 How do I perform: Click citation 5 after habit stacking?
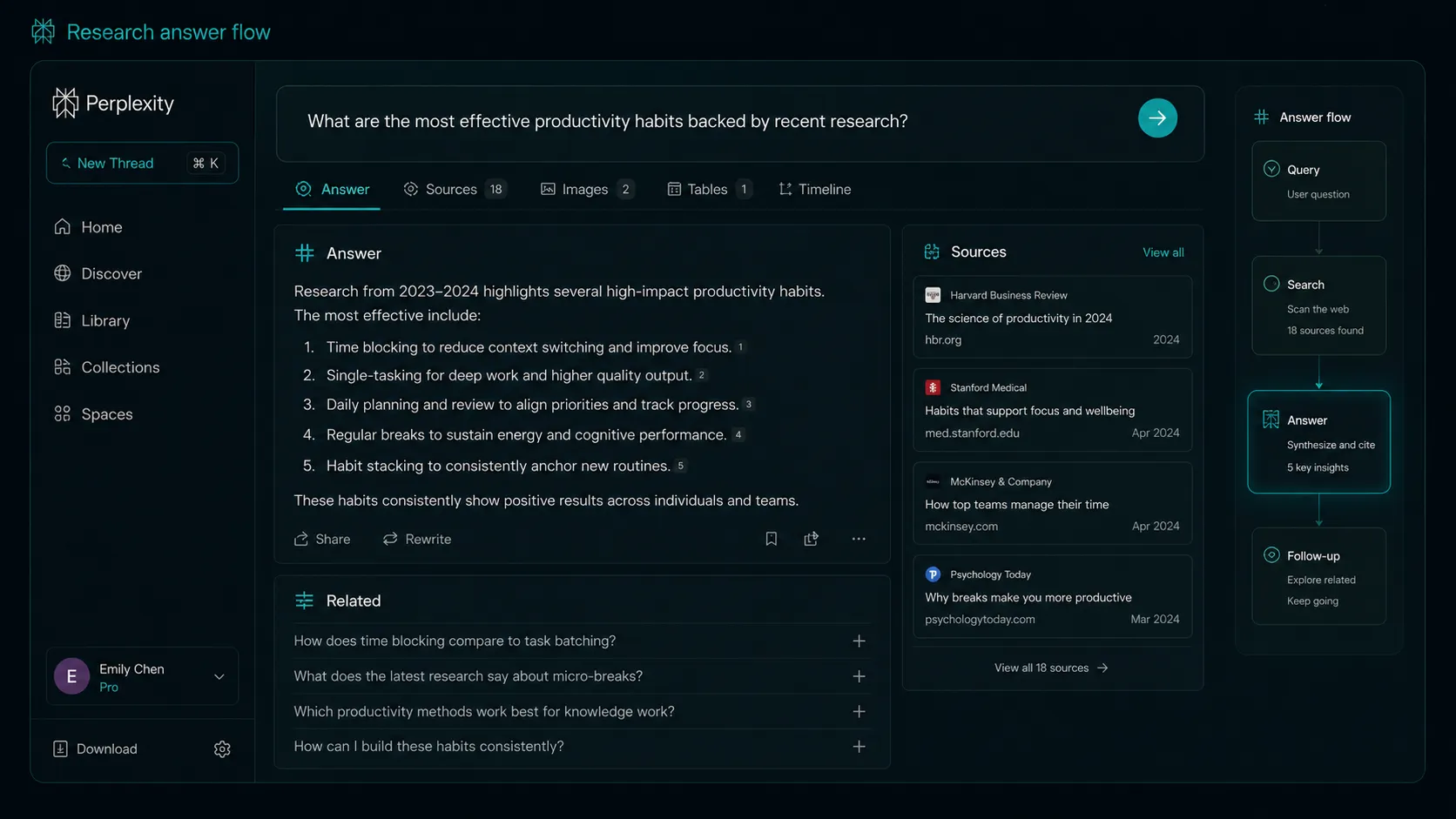tap(680, 466)
